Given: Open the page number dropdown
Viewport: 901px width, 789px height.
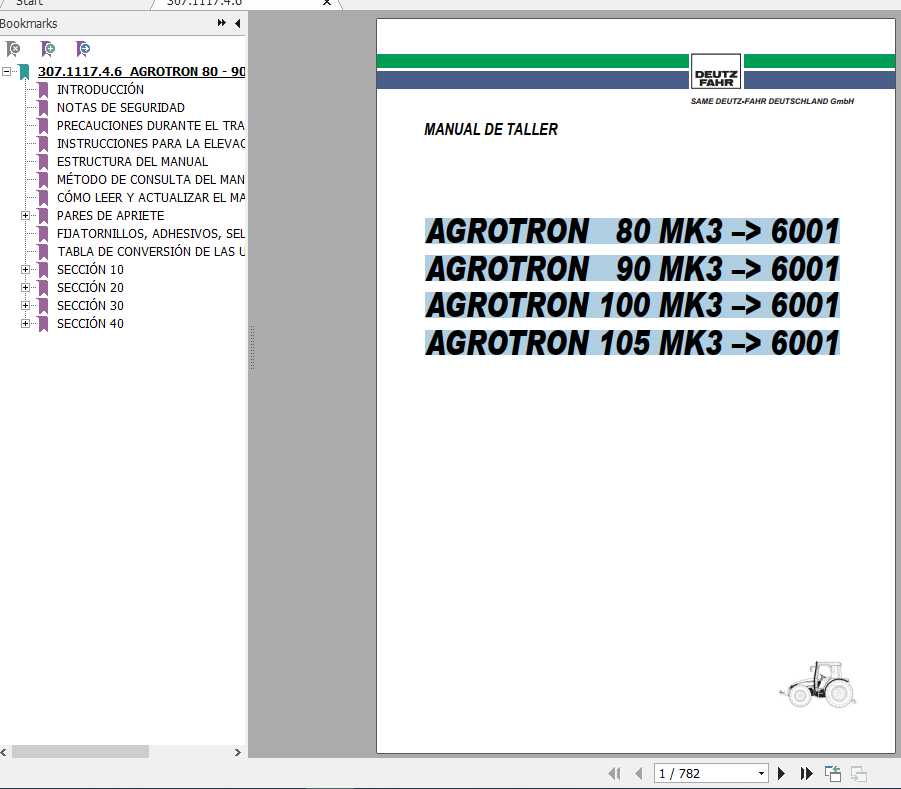Looking at the screenshot, I should pyautogui.click(x=760, y=773).
